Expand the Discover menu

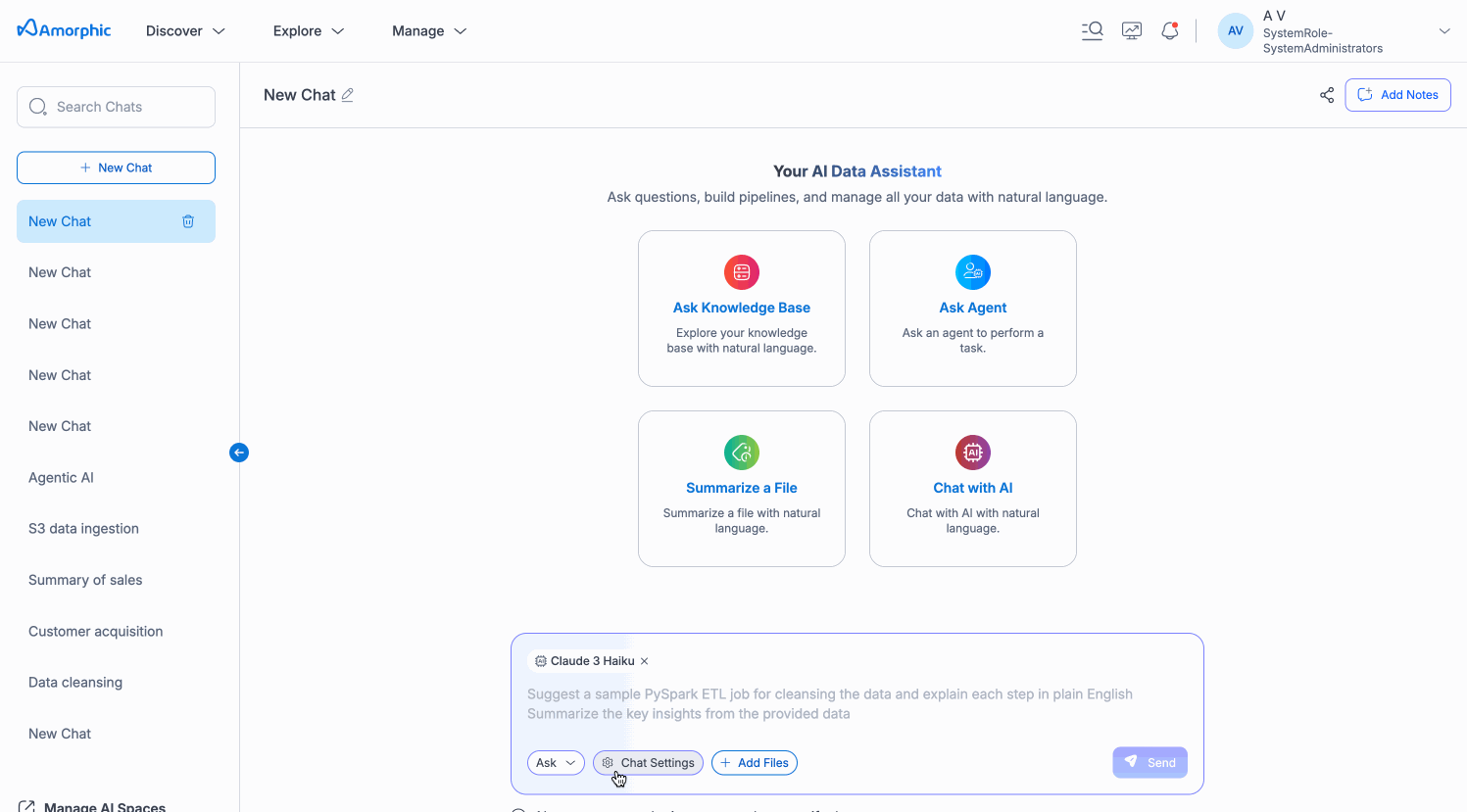185,30
